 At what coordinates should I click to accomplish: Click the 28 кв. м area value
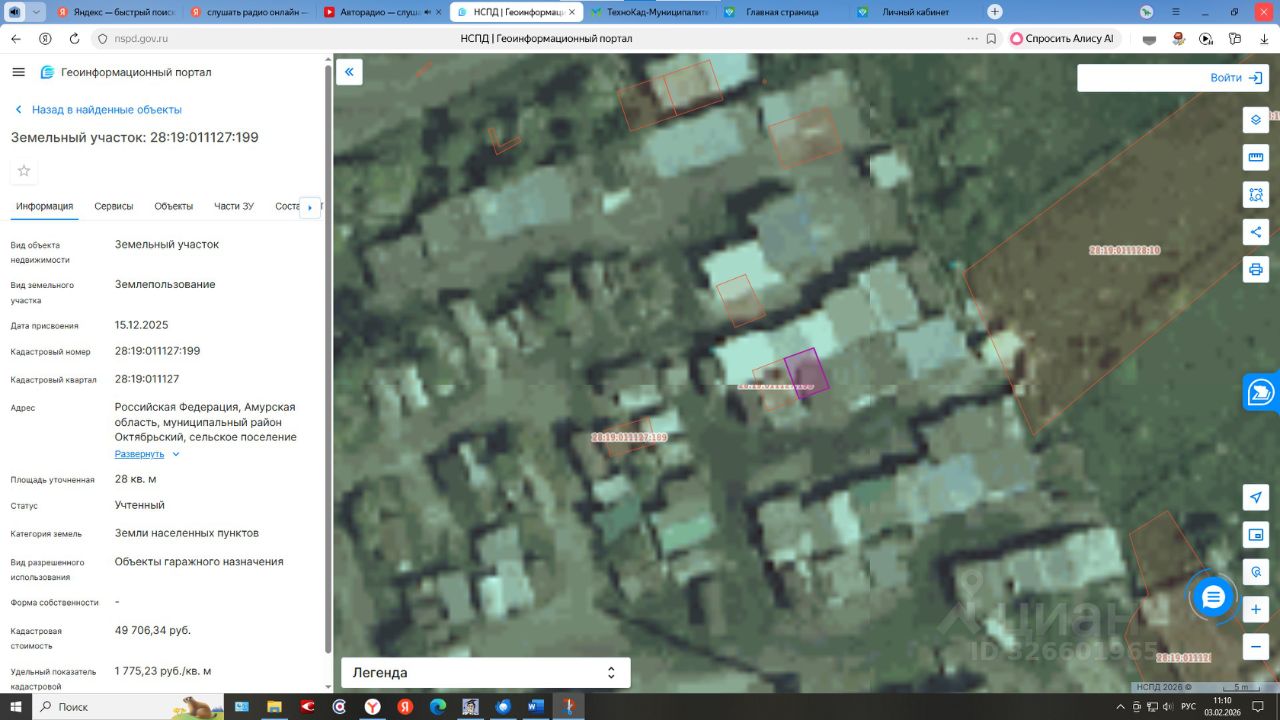136,479
